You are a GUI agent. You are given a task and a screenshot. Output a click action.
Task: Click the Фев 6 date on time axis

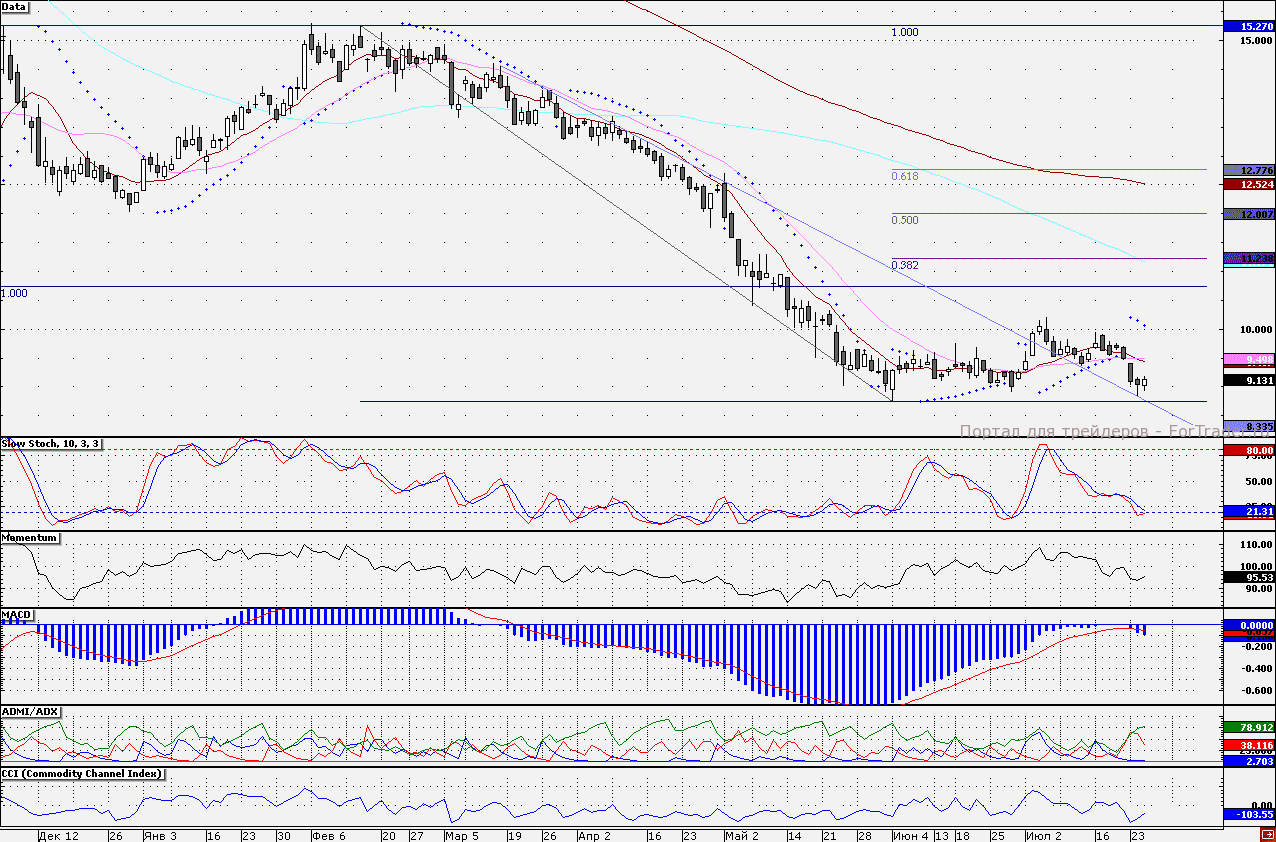[x=328, y=835]
